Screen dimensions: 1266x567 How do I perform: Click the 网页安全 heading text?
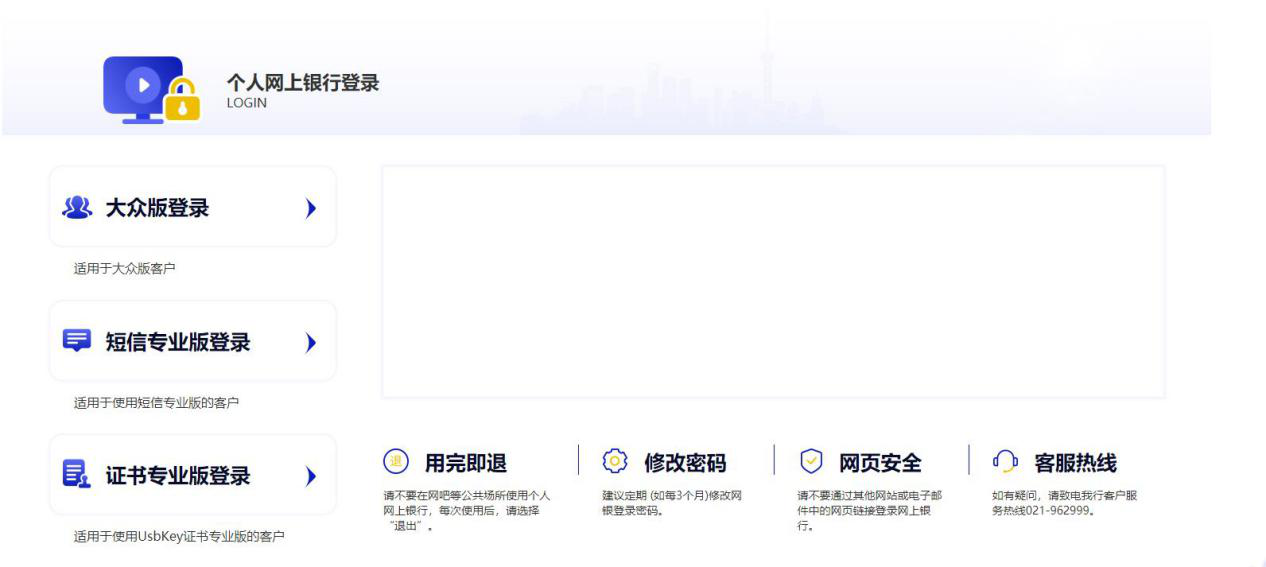pos(880,463)
